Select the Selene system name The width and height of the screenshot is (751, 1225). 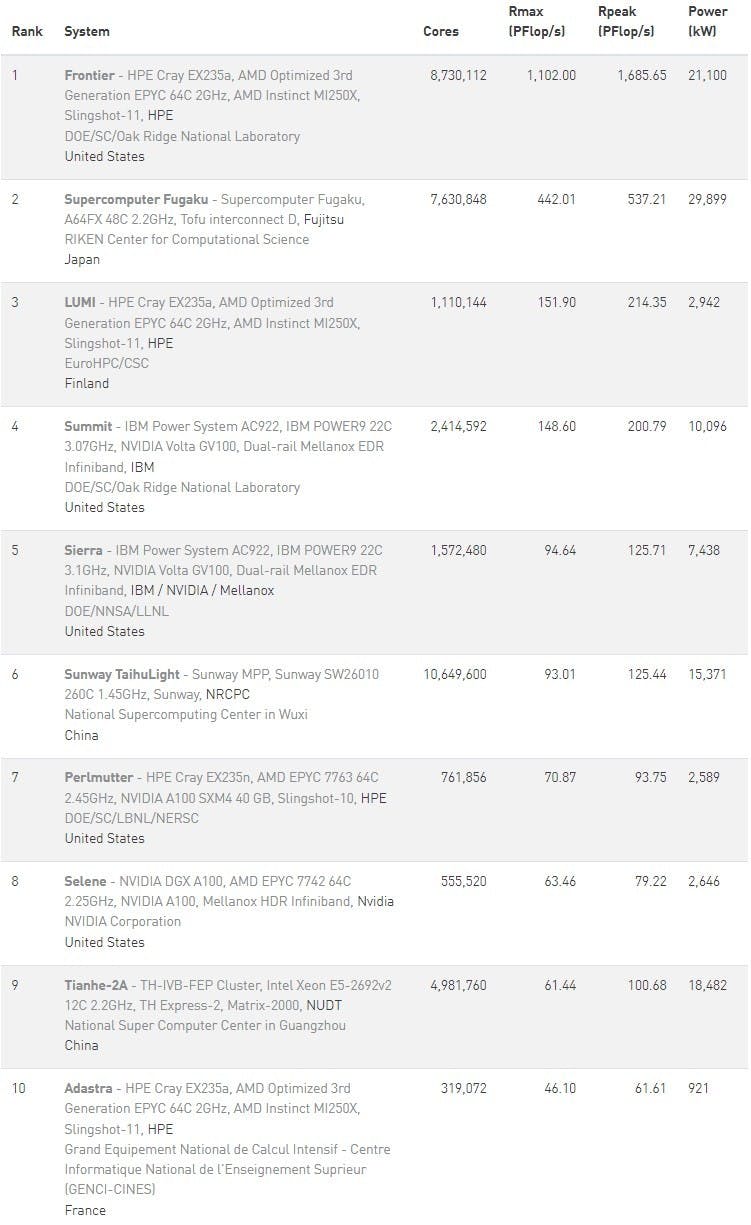(87, 881)
